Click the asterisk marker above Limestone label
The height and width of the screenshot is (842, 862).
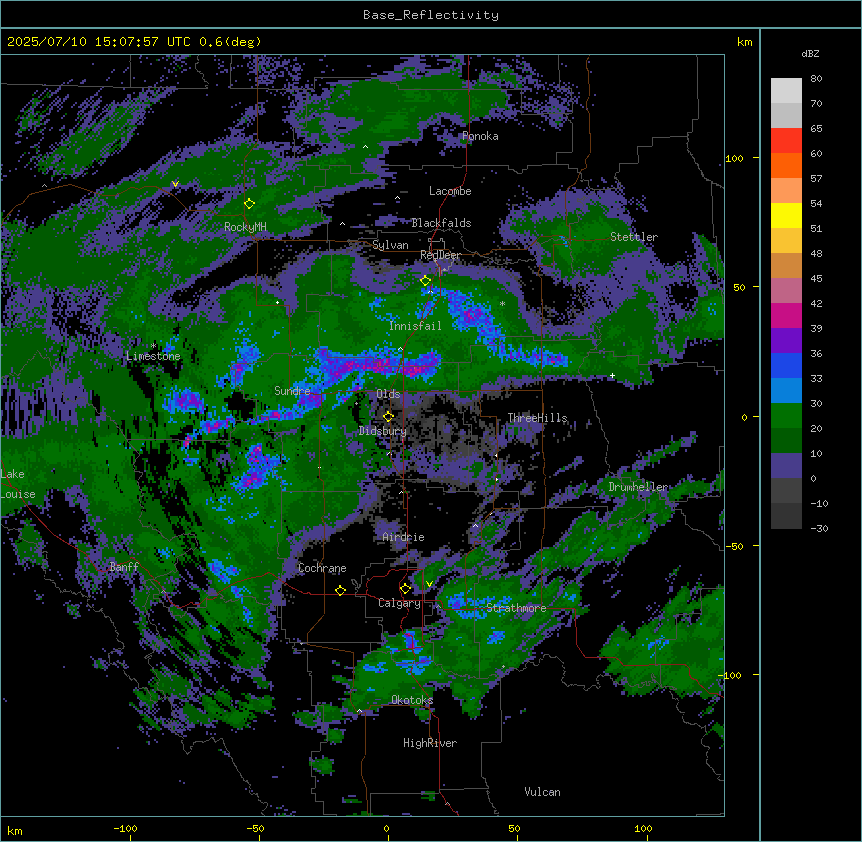[154, 345]
